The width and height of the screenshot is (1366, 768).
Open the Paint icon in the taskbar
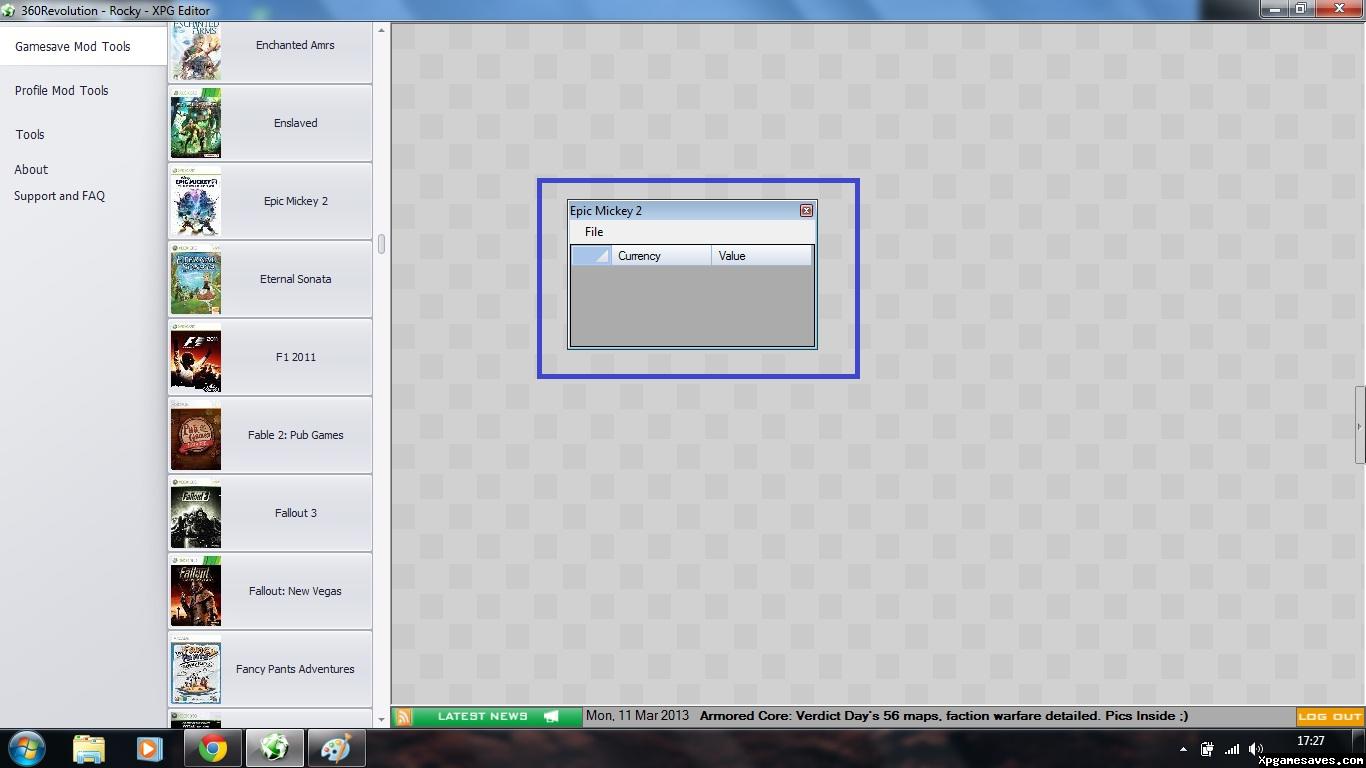tap(336, 748)
